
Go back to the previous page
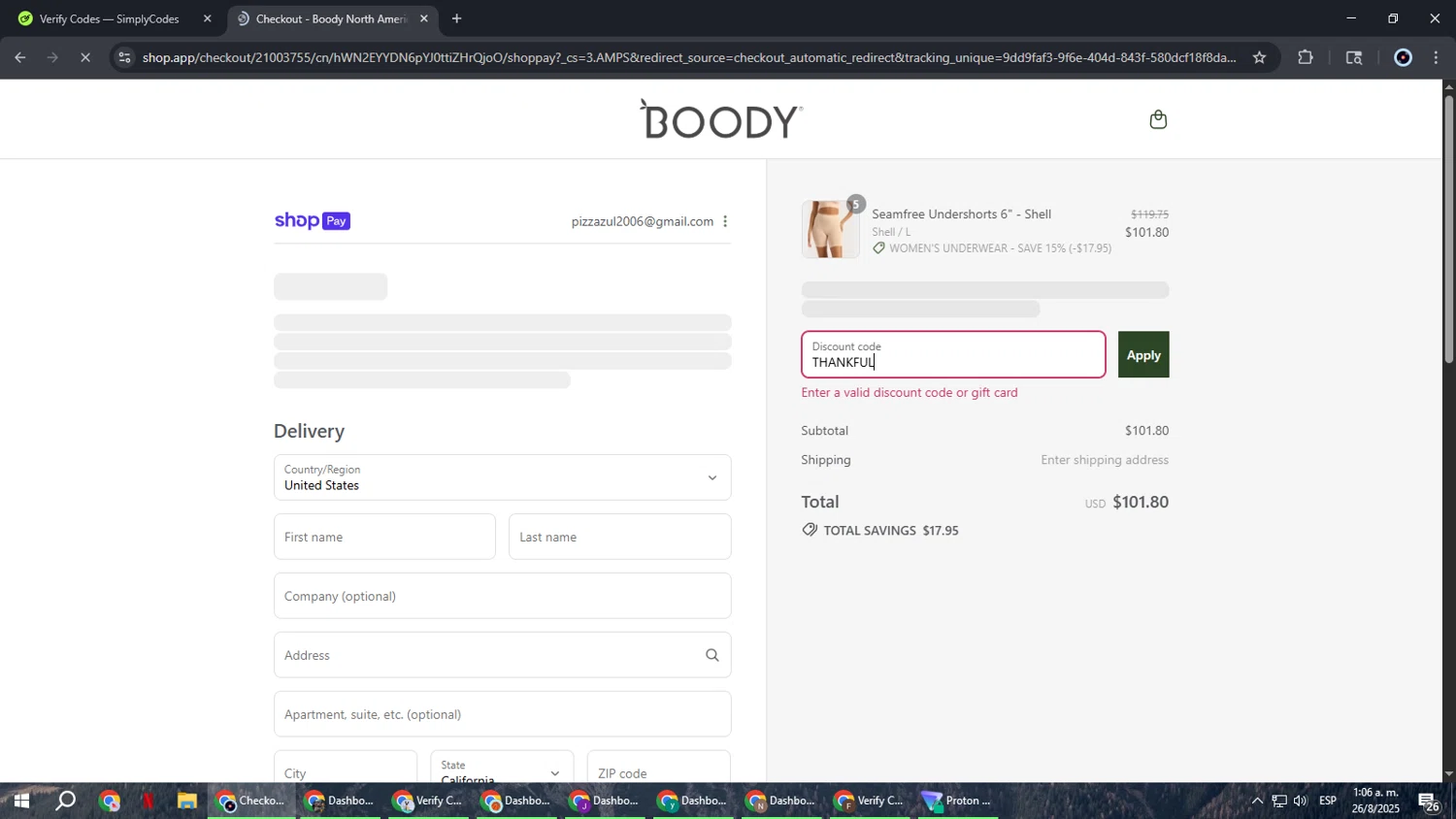[19, 57]
